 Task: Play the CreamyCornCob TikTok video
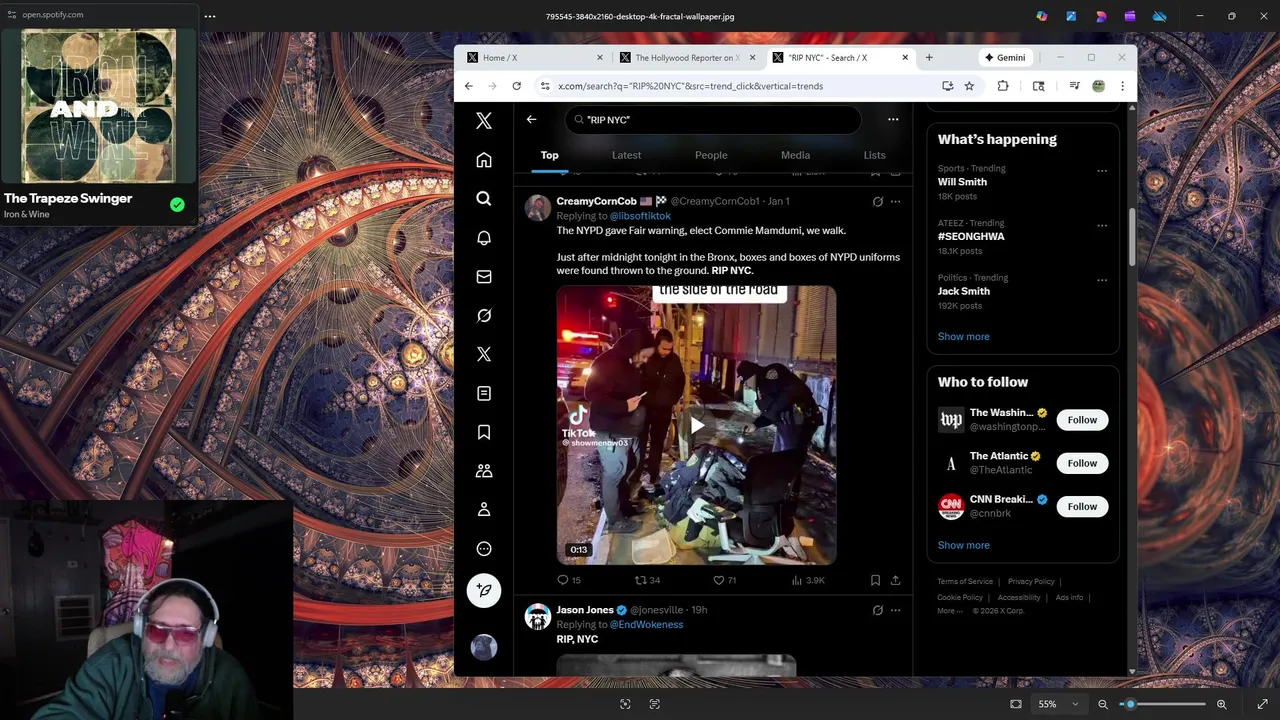tap(697, 425)
